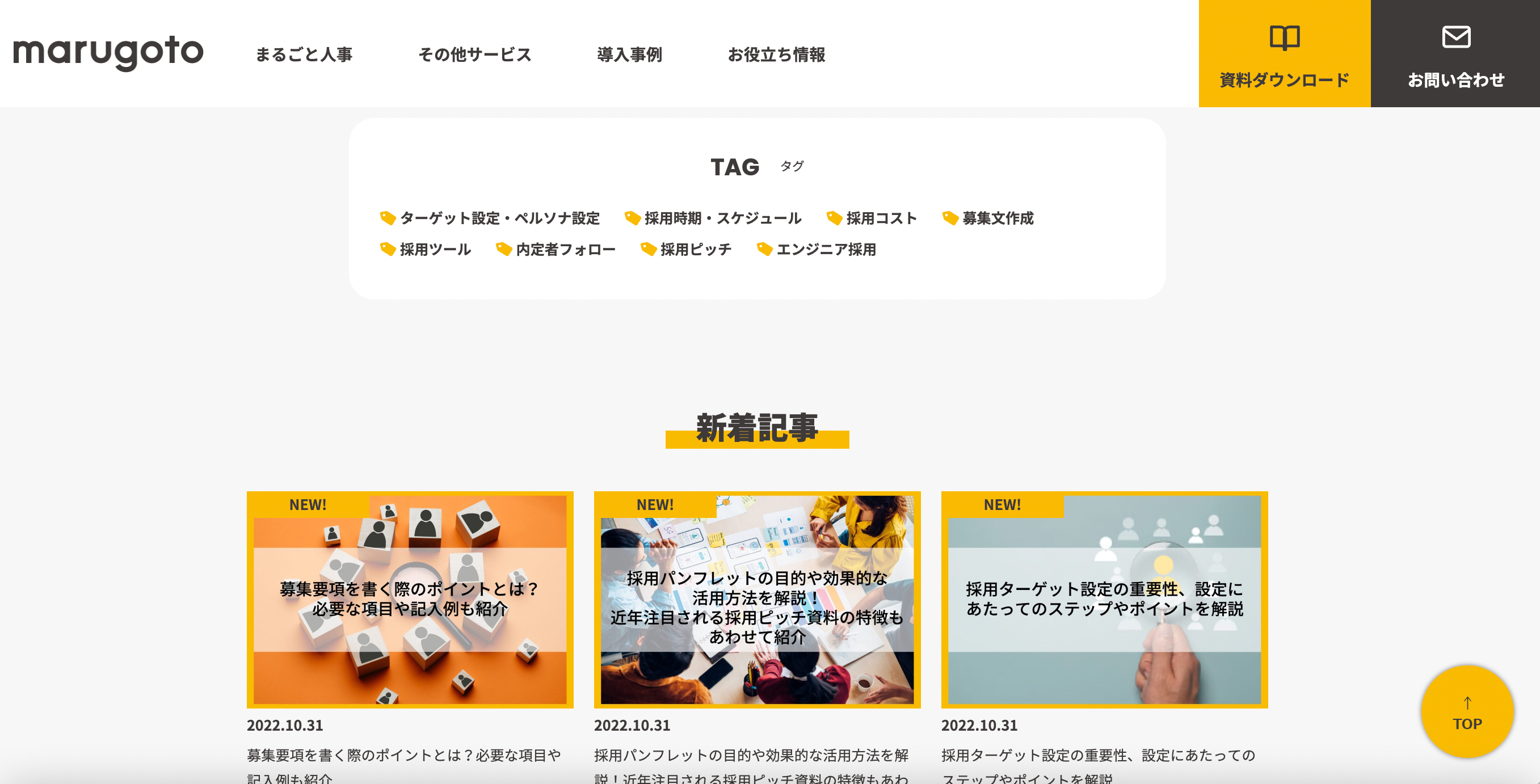Select the 採用ピッチ tag link
This screenshot has width=1540, height=784.
click(x=695, y=249)
